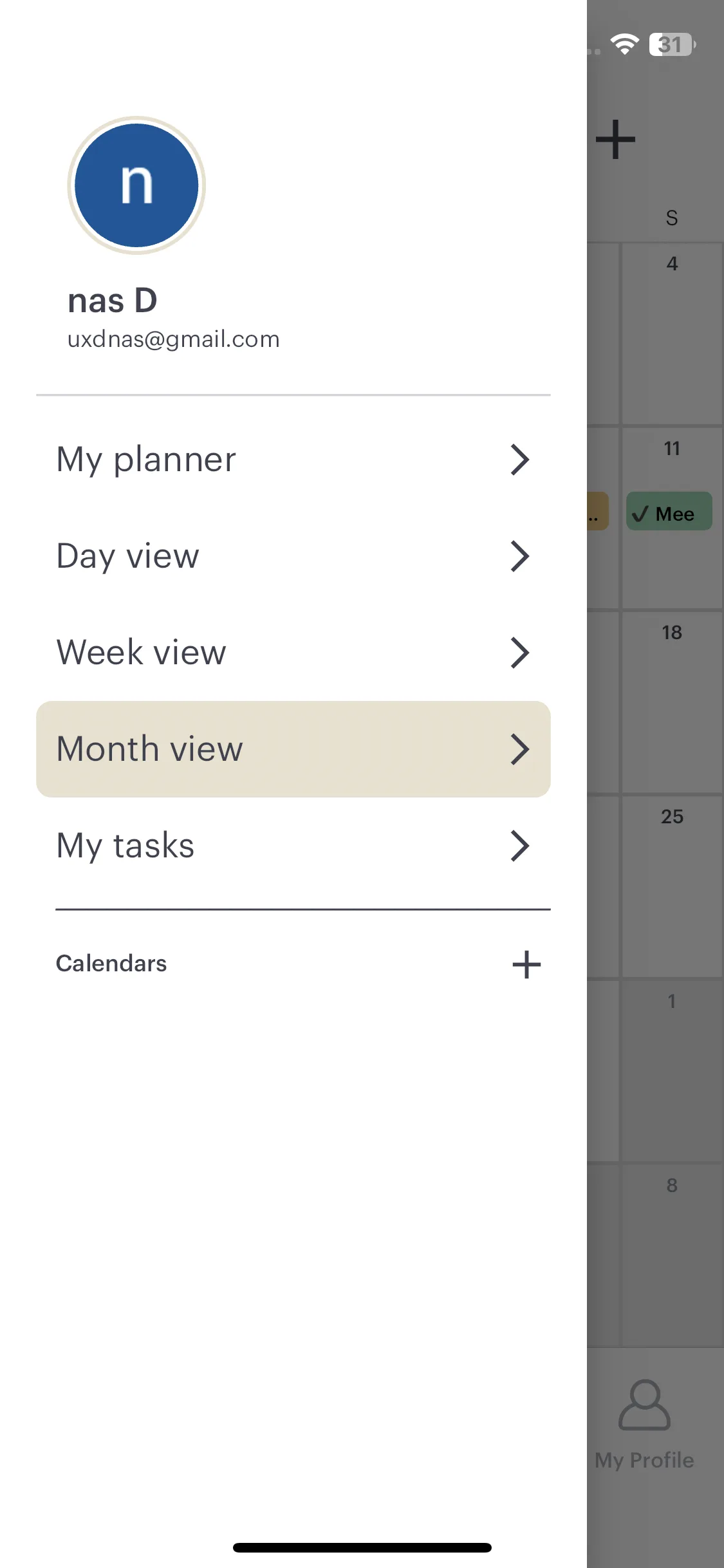724x1568 pixels.
Task: Tap the dimmed plus icon at top right
Action: point(615,139)
